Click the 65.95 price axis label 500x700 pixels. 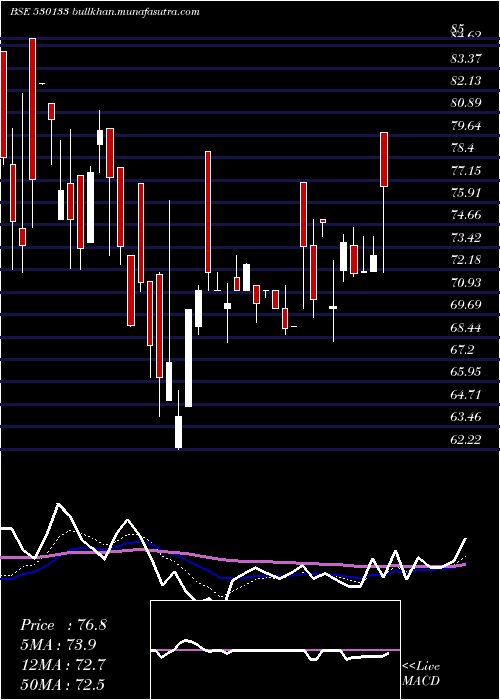tap(466, 372)
